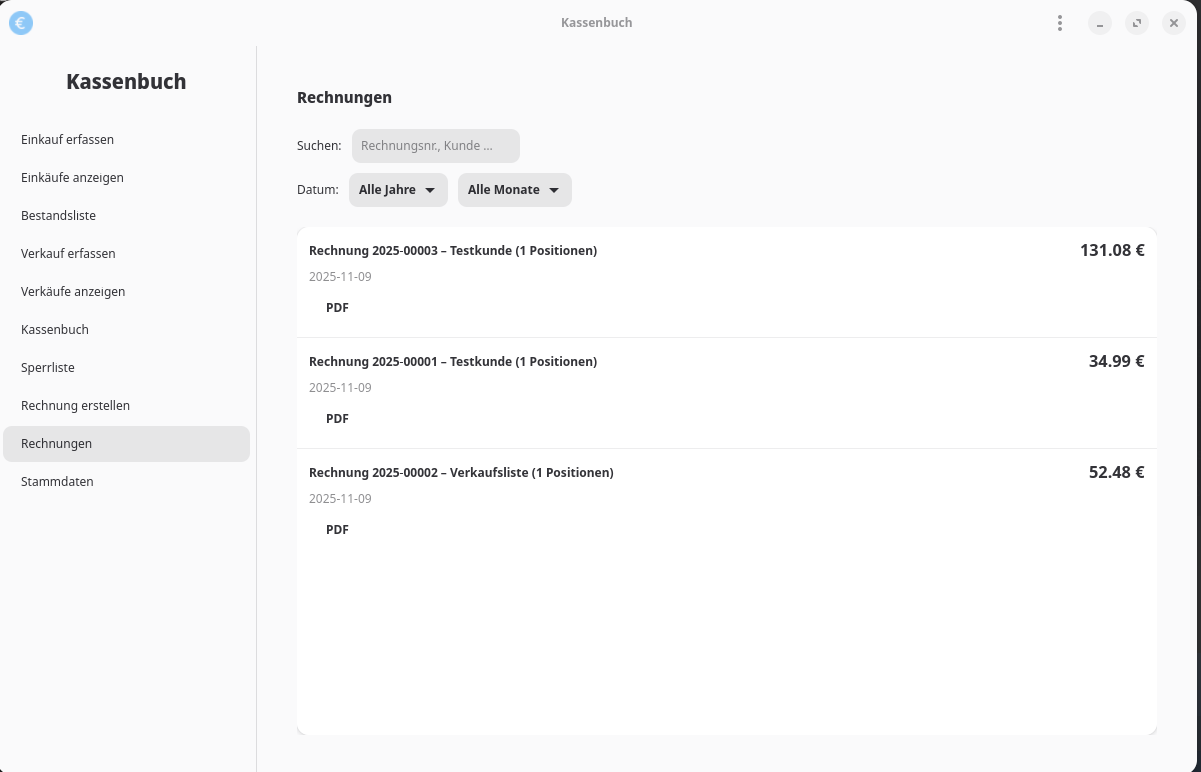
Task: Close the Kassenbuch window
Action: [x=1174, y=23]
